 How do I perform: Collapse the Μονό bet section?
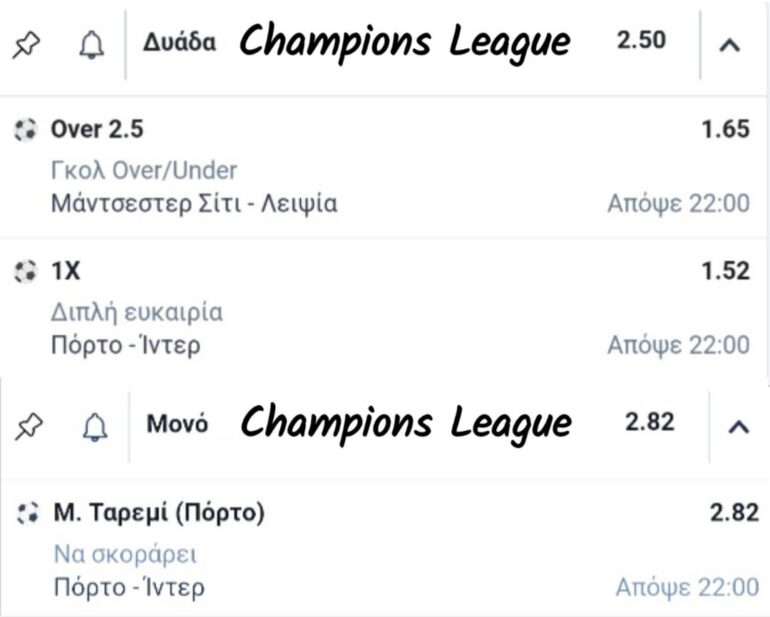[x=738, y=426]
